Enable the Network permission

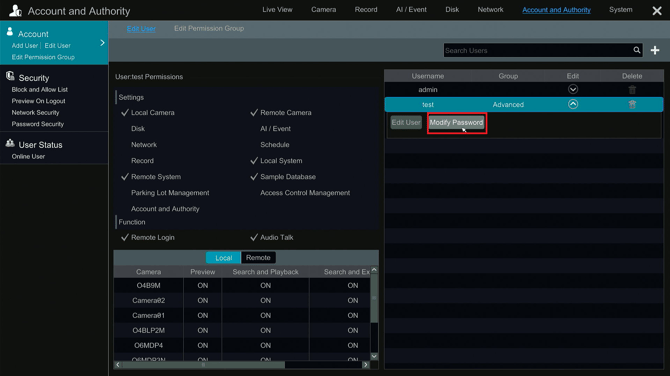click(x=144, y=145)
